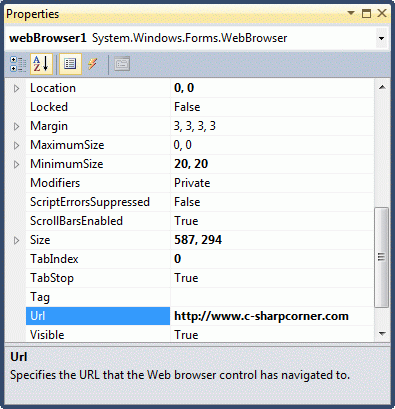This screenshot has width=395, height=409.
Task: Show Events with lightning bolt icon
Action: click(x=93, y=64)
